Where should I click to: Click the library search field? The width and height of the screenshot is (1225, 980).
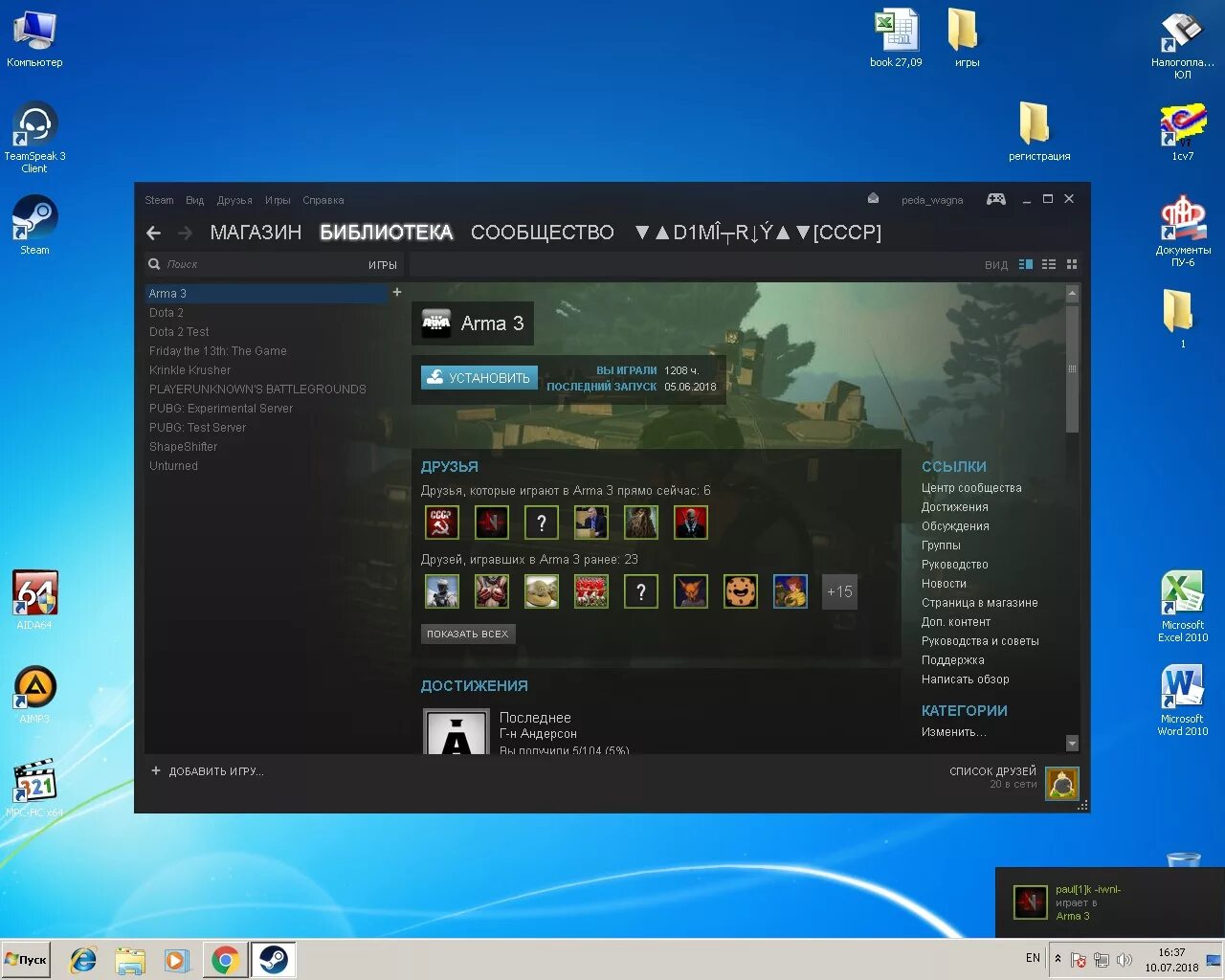(x=254, y=264)
